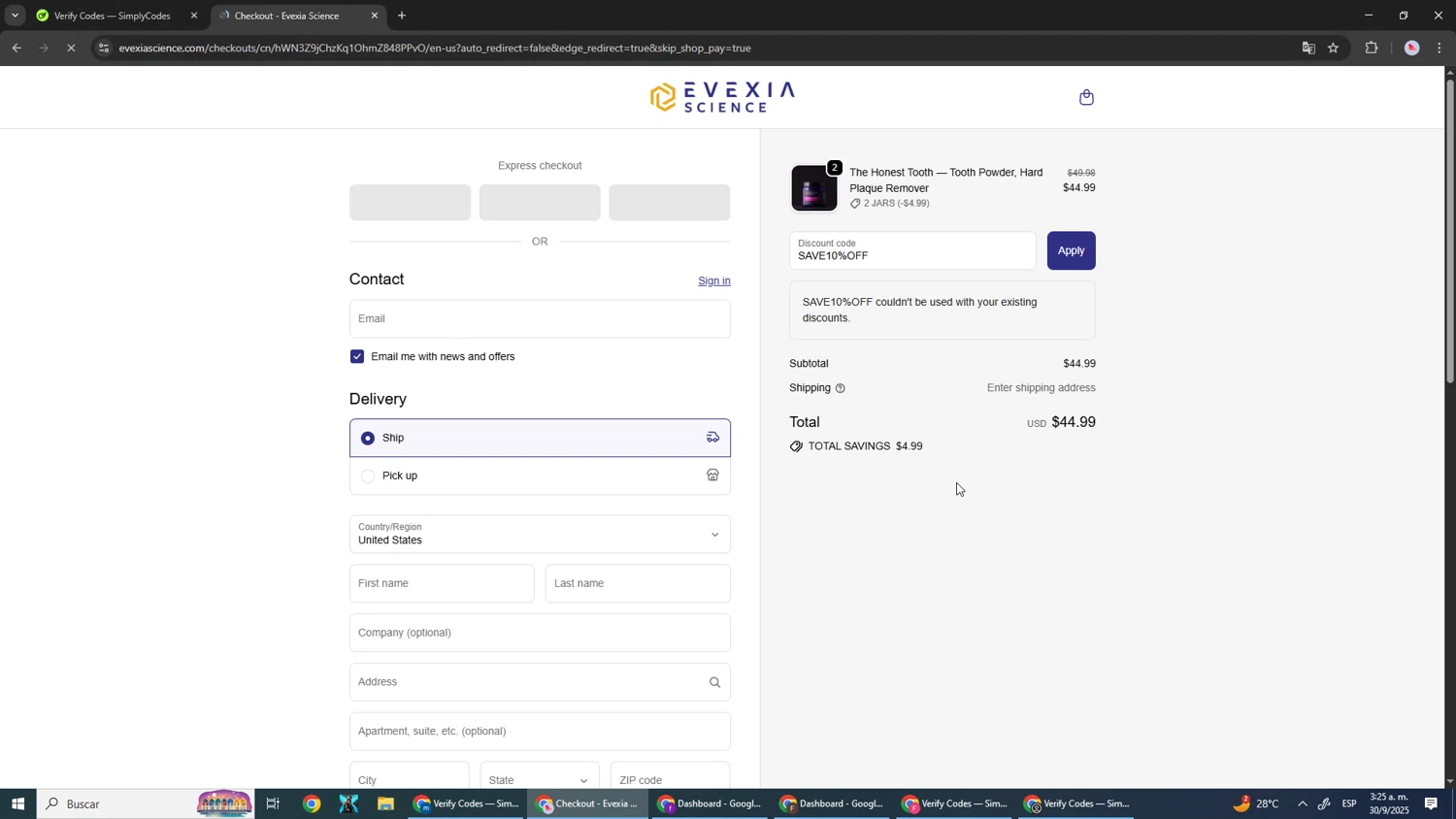Launch Google Chrome from the taskbar
This screenshot has width=1456, height=819.
(312, 803)
